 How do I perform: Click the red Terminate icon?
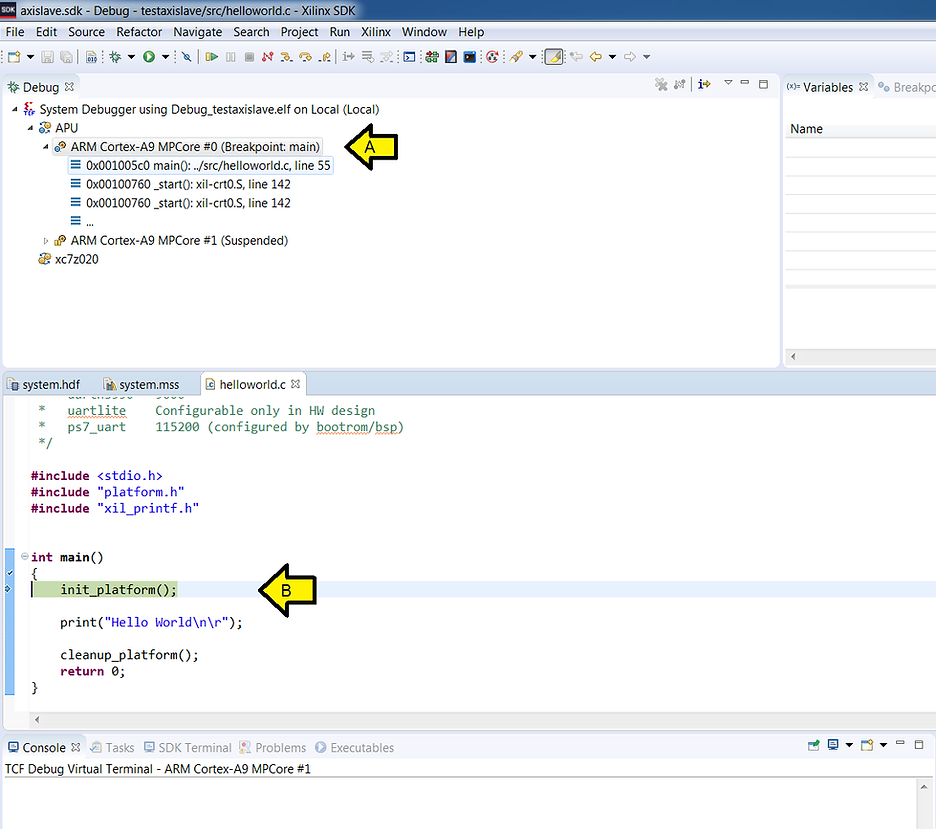tap(250, 56)
